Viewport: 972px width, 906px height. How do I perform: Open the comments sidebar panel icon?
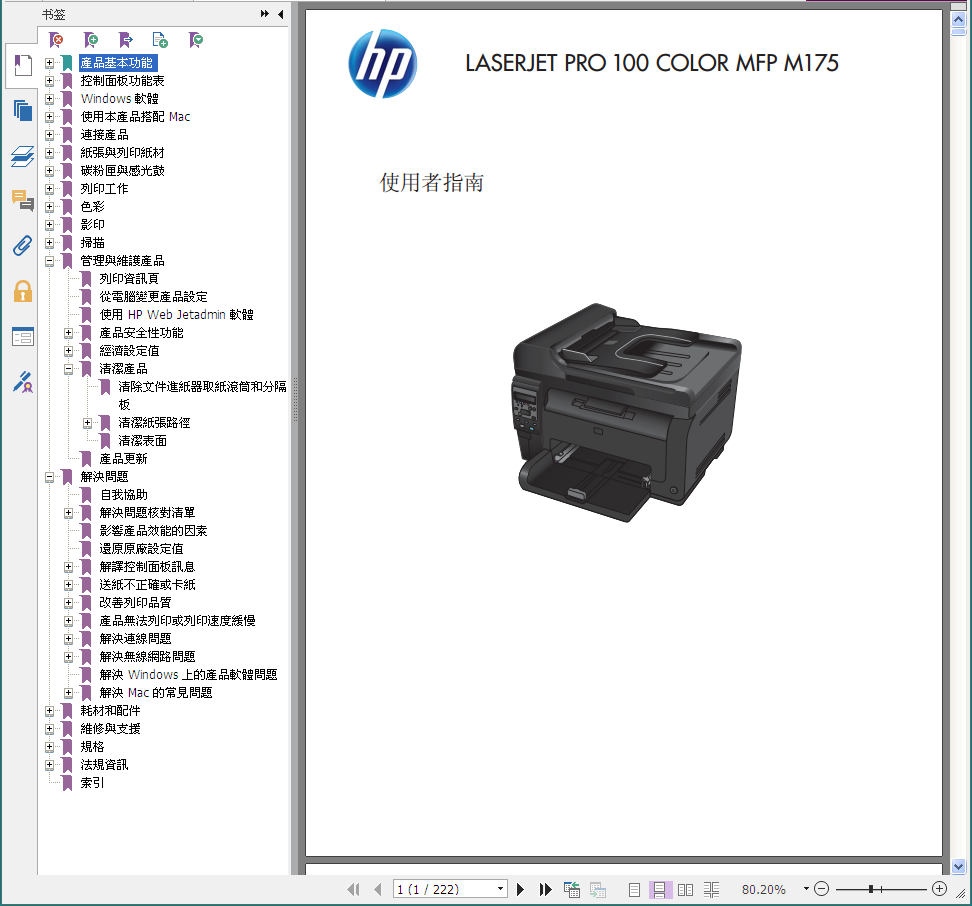[23, 201]
